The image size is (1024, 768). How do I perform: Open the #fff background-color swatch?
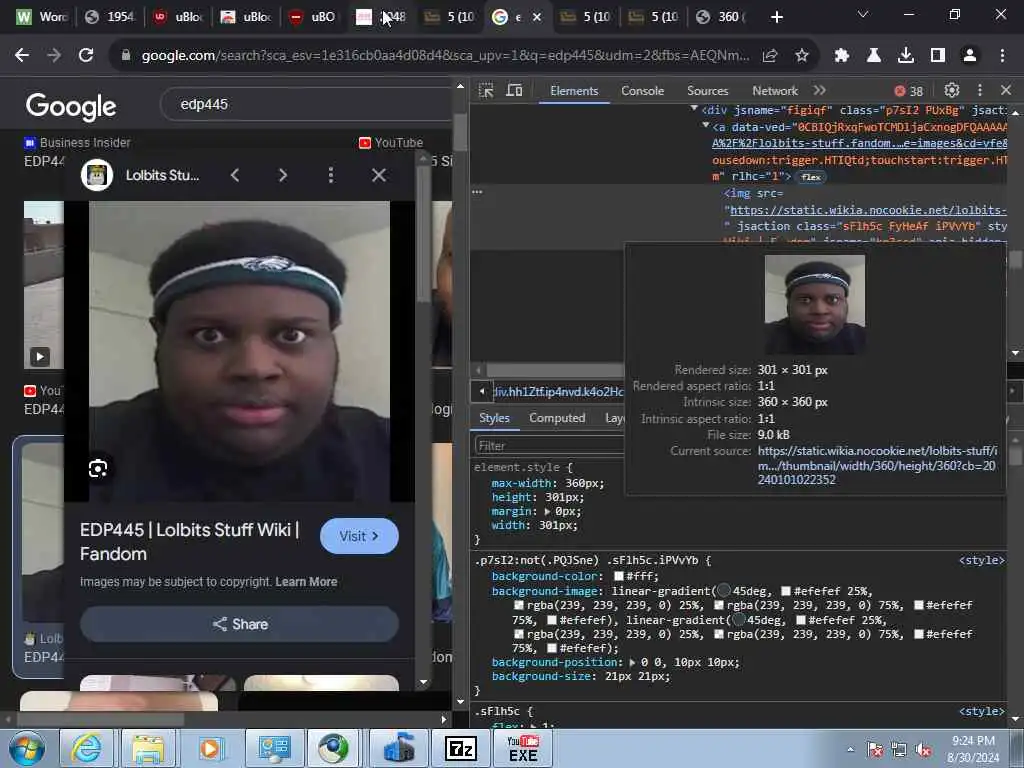tap(618, 576)
